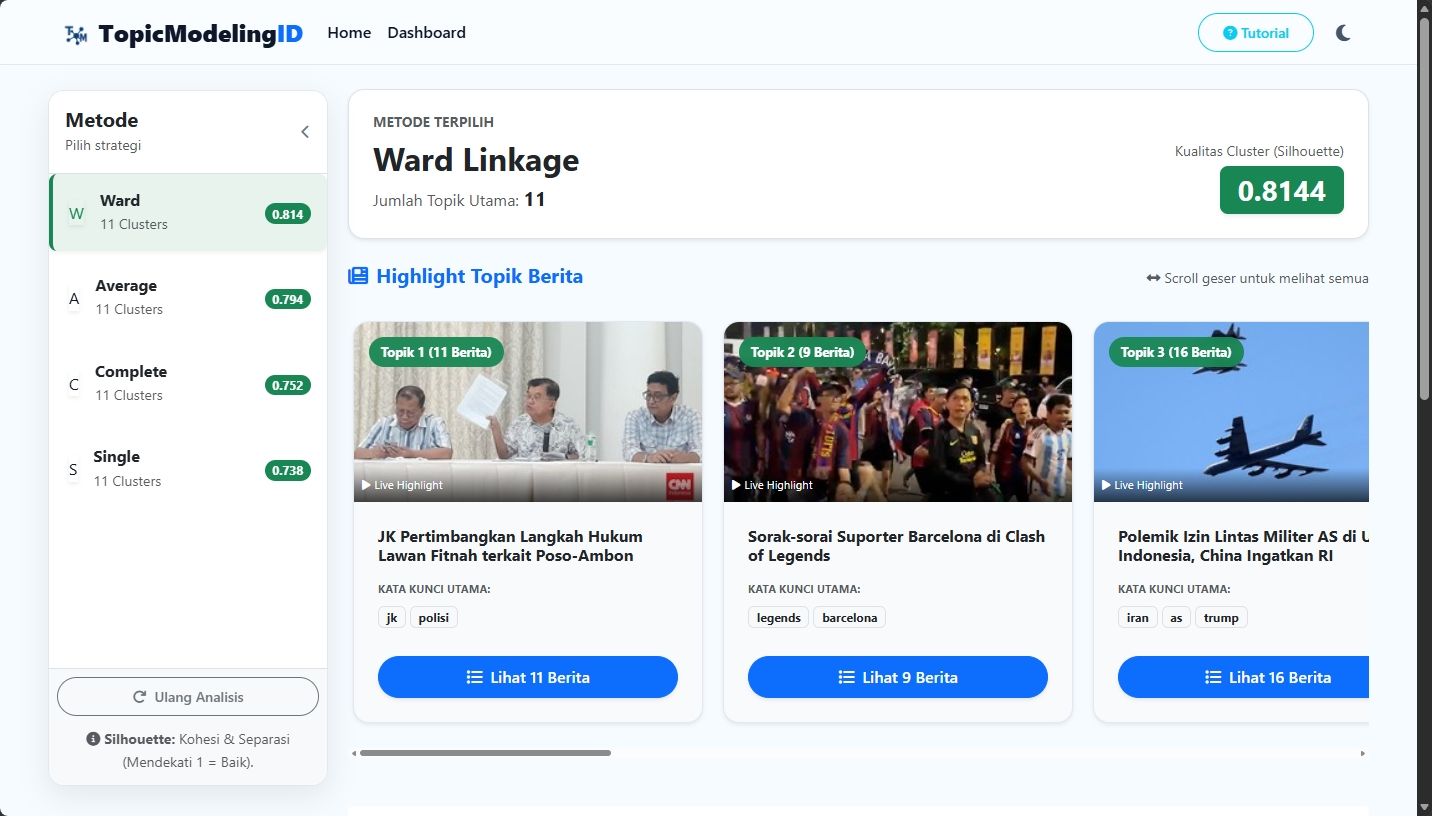
Task: Click the Sorak-sorai Suporter Barcelona headline
Action: click(x=896, y=546)
